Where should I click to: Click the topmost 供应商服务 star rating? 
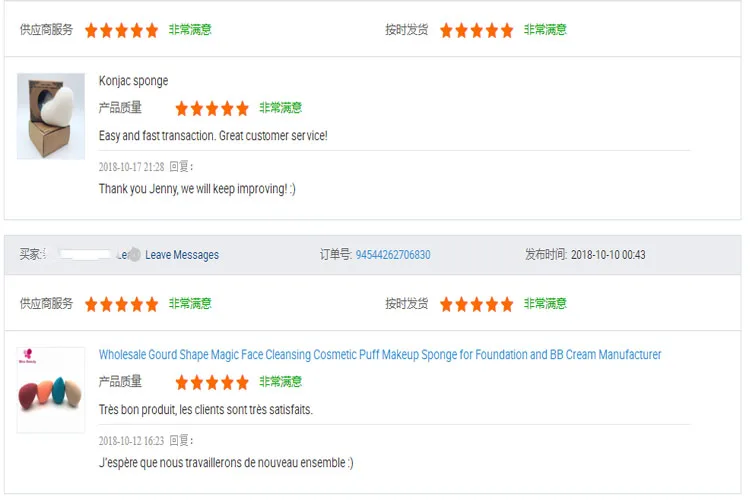pyautogui.click(x=121, y=30)
